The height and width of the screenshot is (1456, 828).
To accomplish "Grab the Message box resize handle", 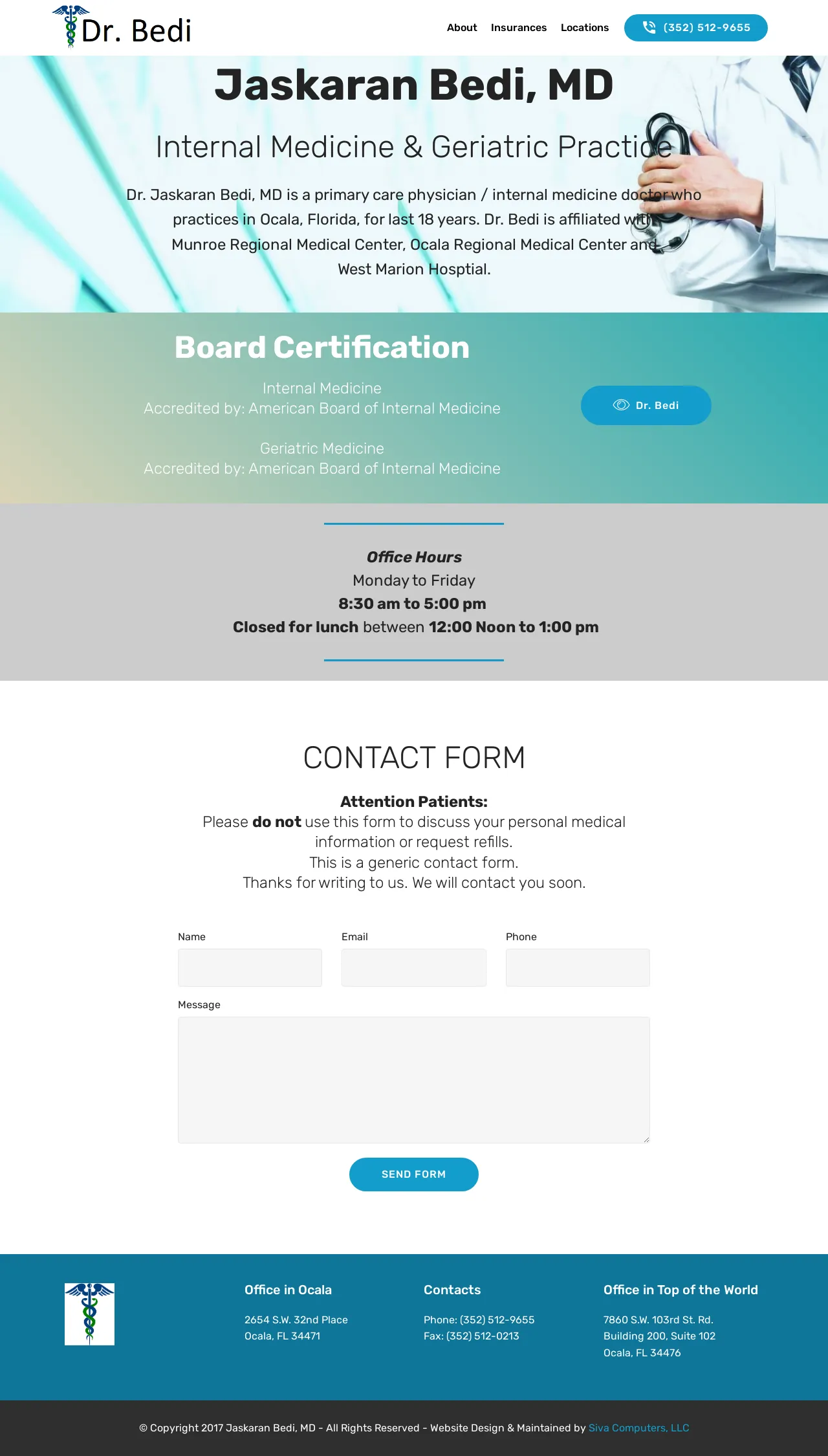I will 646,1140.
